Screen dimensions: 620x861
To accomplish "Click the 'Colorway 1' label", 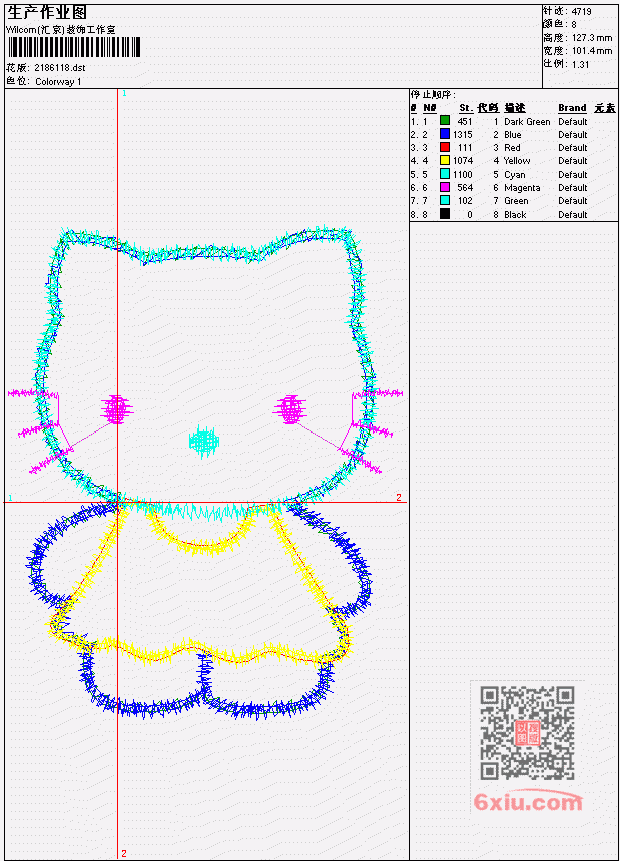I will point(58,82).
